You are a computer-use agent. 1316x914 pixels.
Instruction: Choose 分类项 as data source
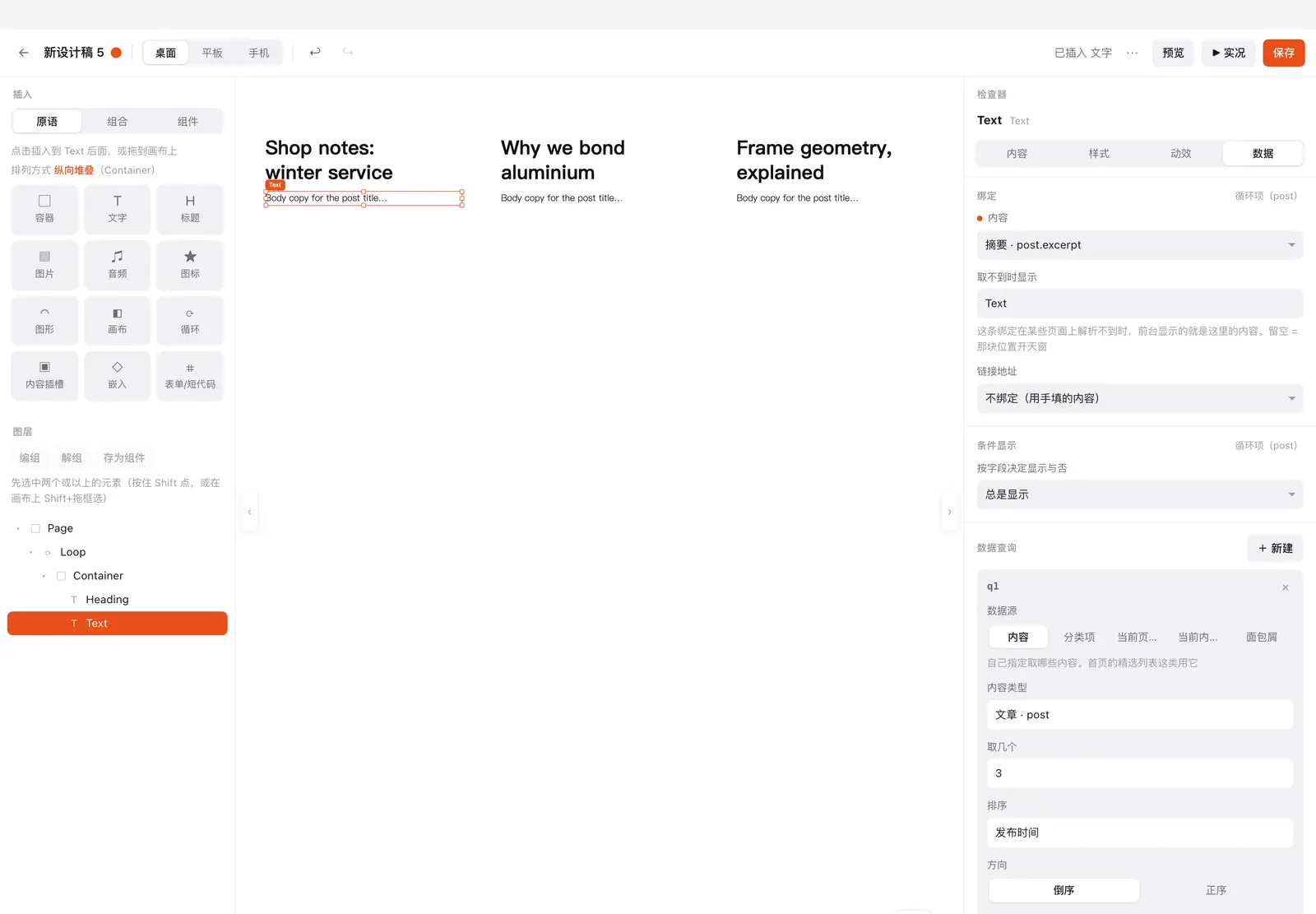pos(1079,637)
